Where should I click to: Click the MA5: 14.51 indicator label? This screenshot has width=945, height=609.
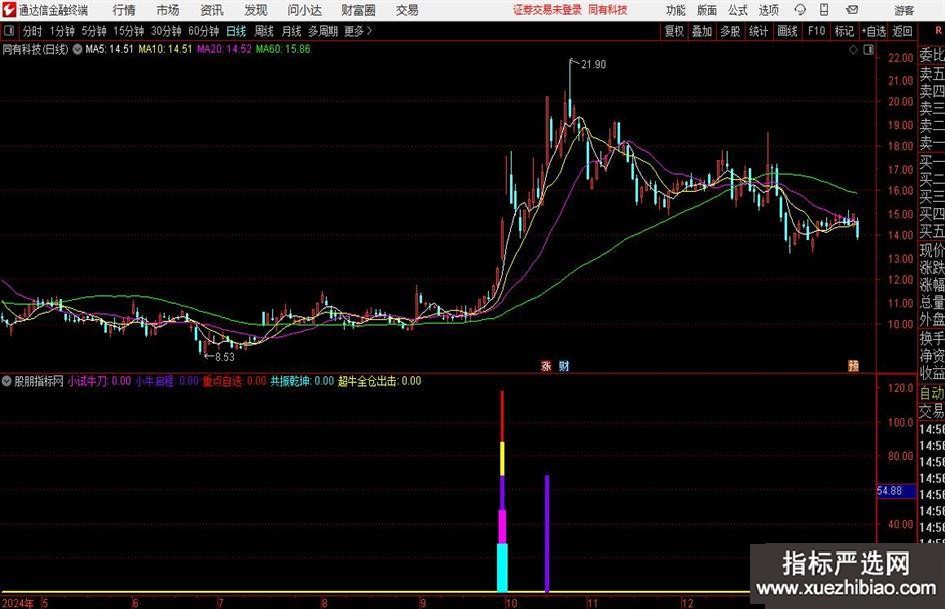[x=109, y=49]
